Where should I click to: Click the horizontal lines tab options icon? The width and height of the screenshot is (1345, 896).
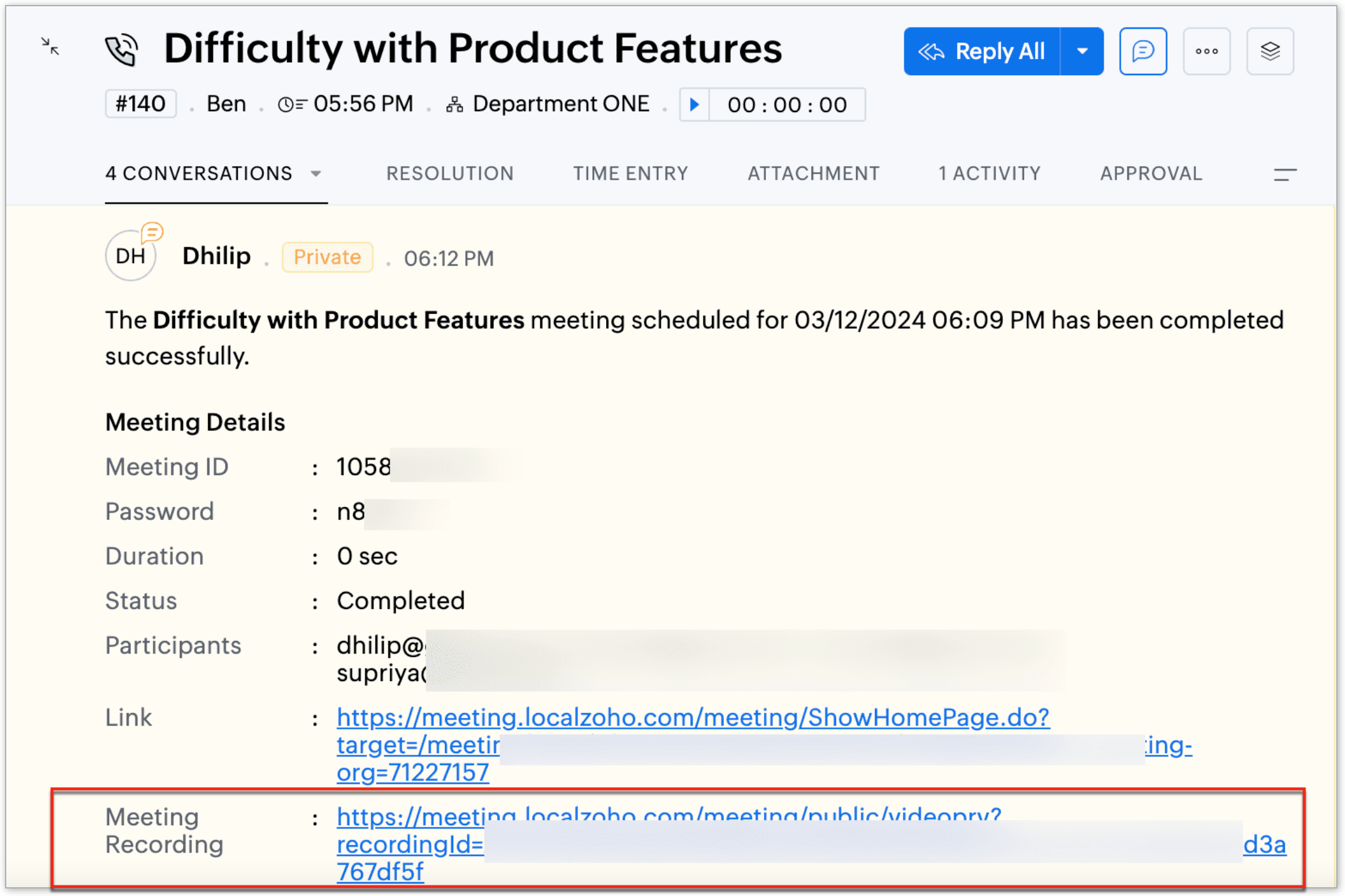tap(1284, 175)
